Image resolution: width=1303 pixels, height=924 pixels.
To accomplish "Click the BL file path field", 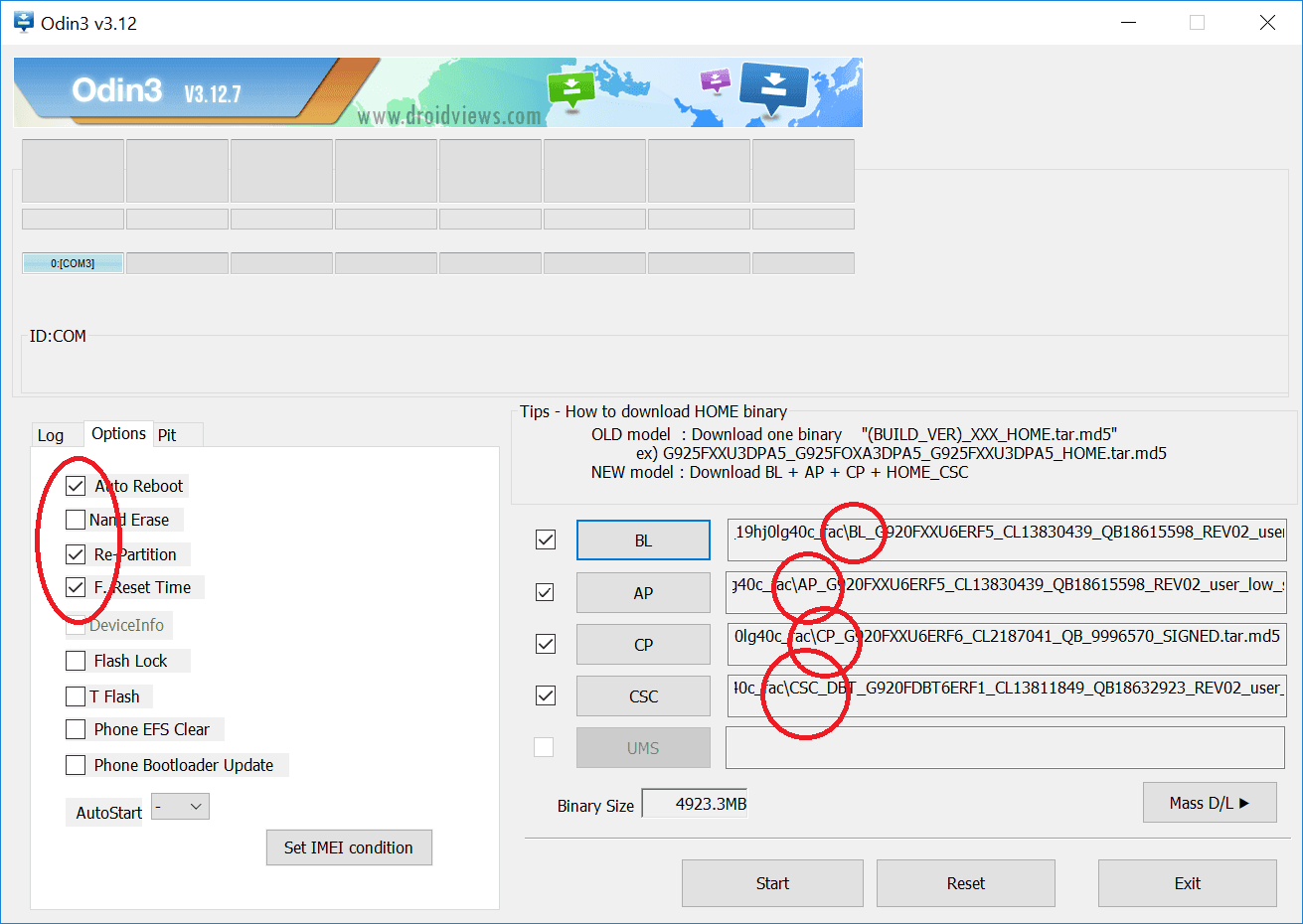I will tap(1007, 539).
